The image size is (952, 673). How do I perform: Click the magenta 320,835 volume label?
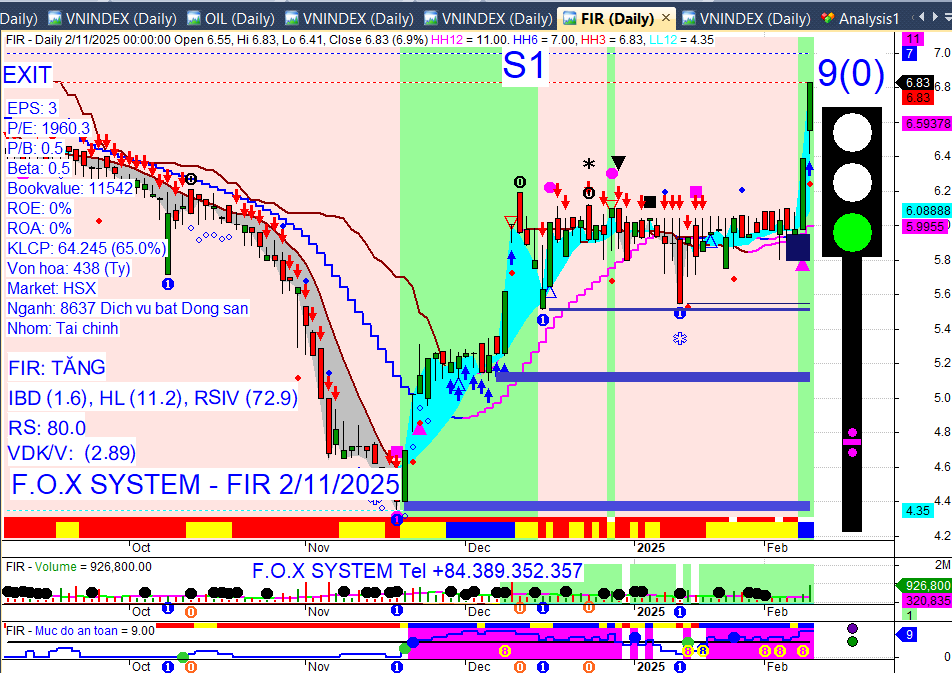pos(926,601)
